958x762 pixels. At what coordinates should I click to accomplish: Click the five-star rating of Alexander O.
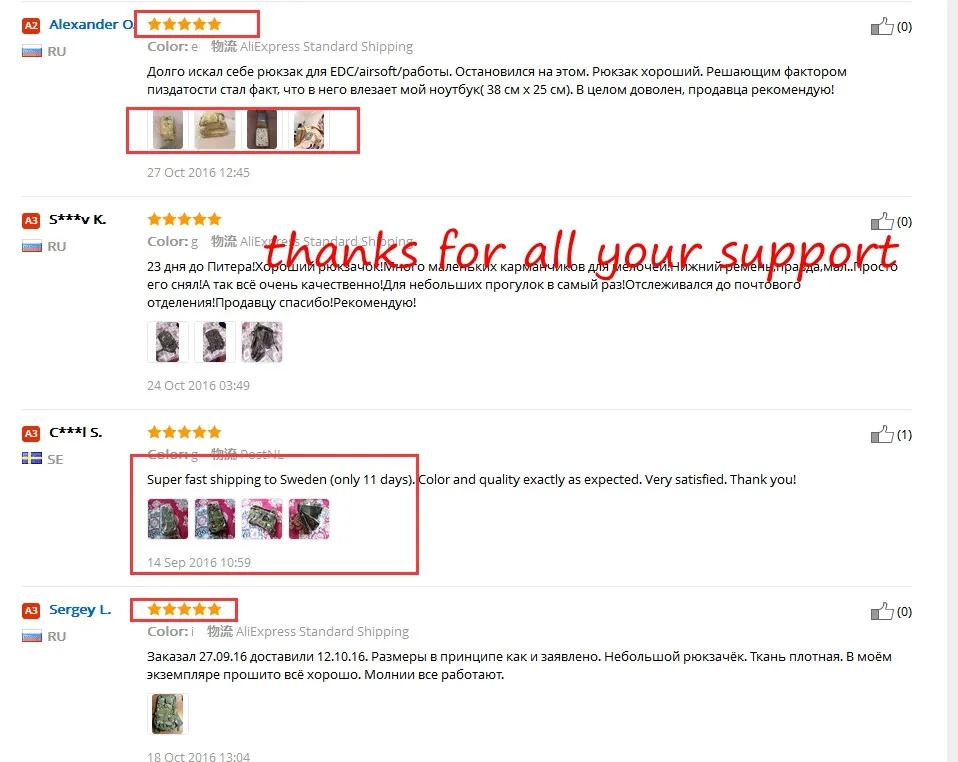184,24
